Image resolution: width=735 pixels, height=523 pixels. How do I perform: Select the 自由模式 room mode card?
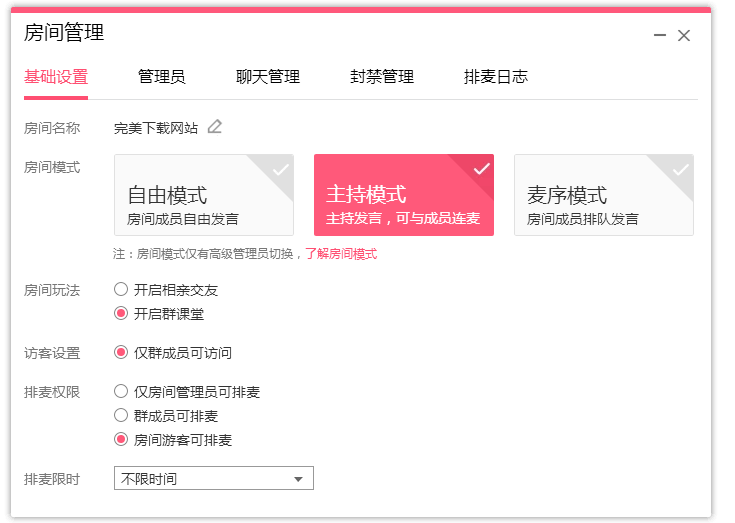pos(204,195)
